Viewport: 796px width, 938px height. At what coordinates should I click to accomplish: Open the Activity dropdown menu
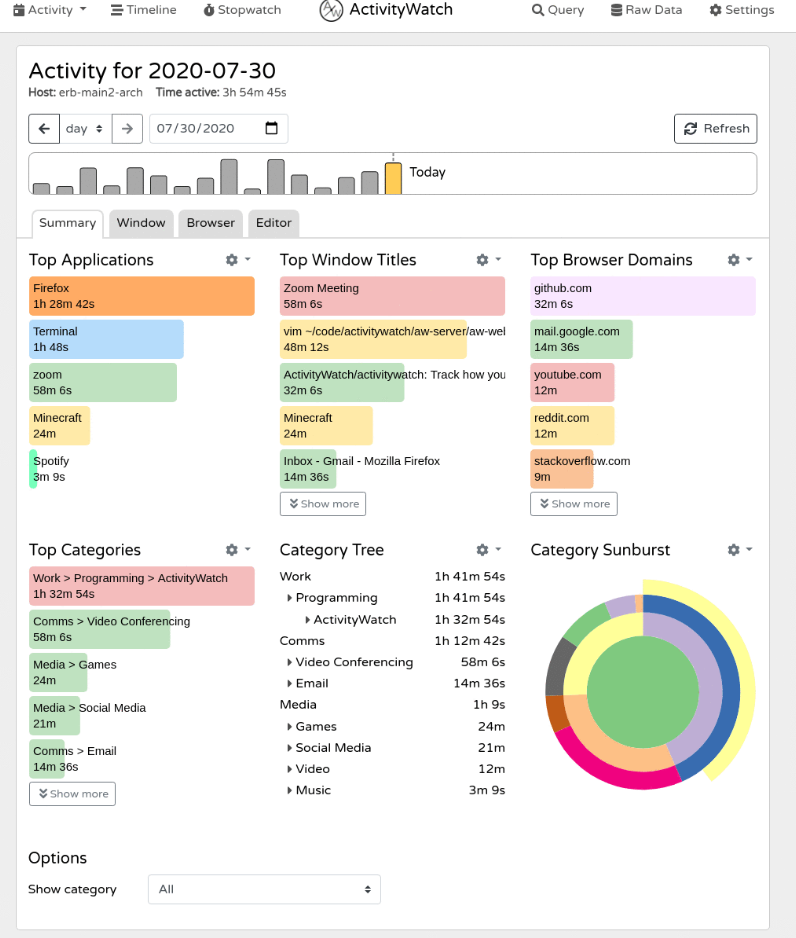pyautogui.click(x=50, y=10)
